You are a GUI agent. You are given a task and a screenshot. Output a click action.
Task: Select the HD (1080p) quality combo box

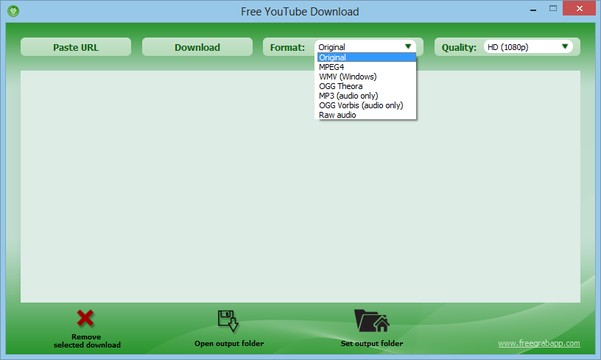point(528,47)
